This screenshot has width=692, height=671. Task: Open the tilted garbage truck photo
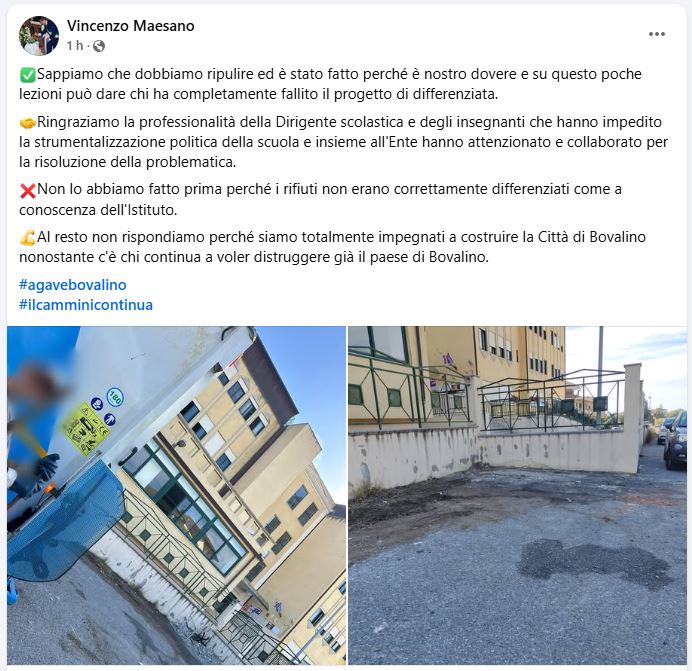177,495
